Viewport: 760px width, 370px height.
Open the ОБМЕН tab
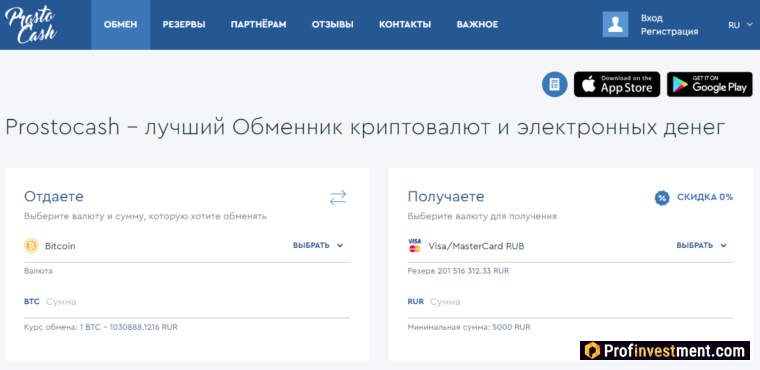[120, 25]
